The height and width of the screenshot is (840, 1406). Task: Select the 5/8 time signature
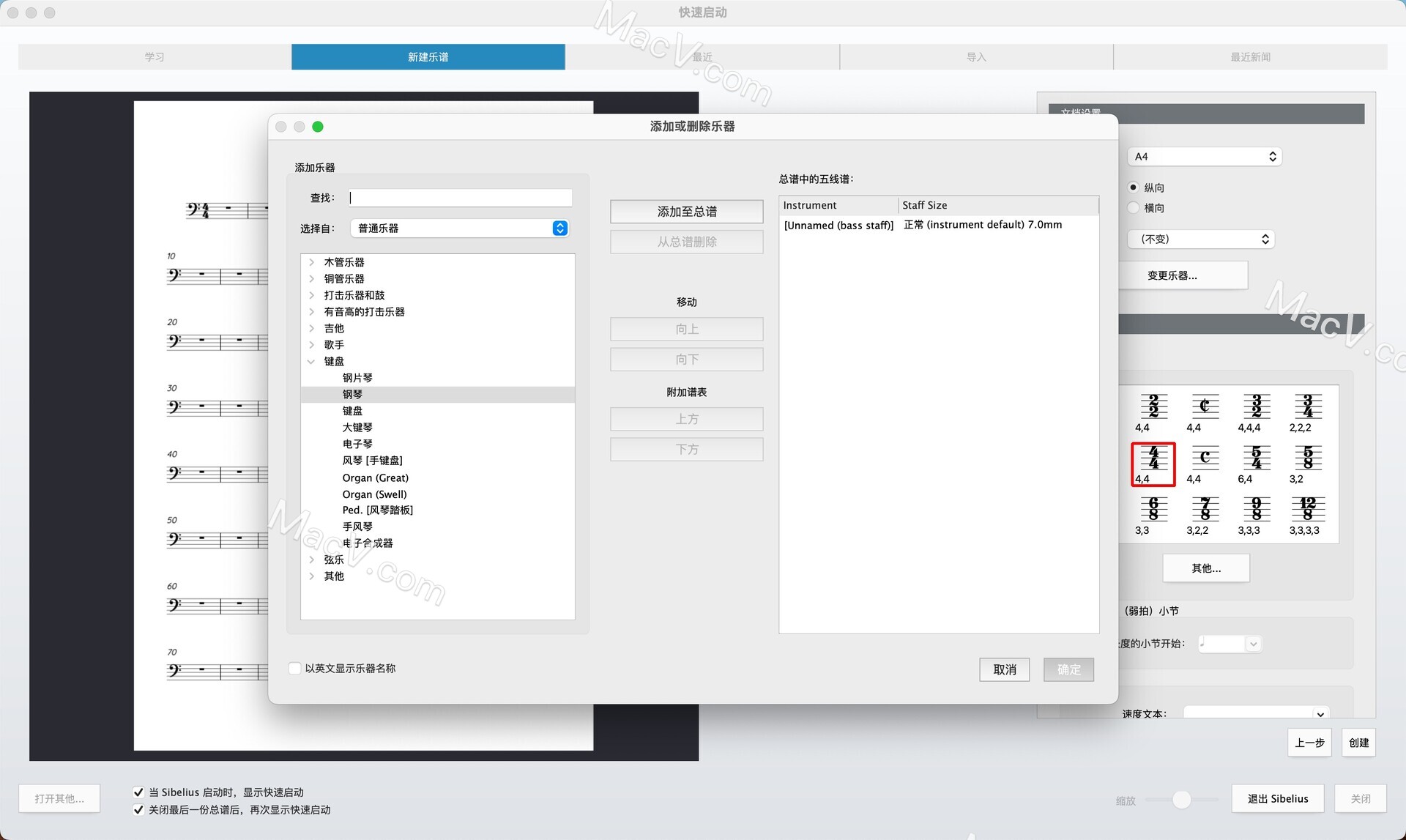1307,464
